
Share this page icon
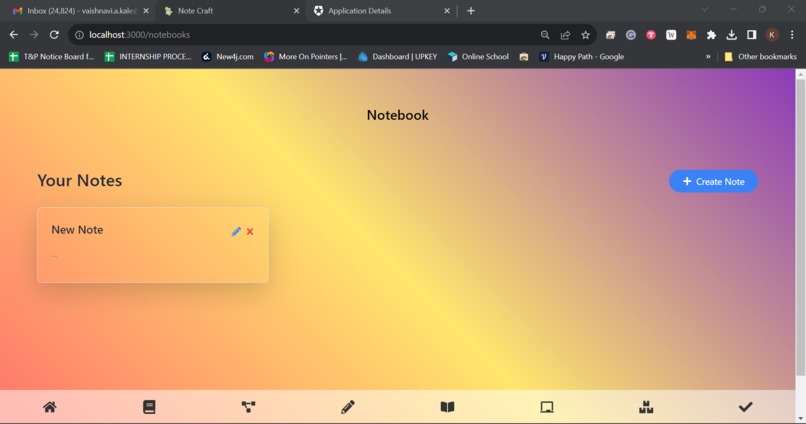(x=565, y=35)
